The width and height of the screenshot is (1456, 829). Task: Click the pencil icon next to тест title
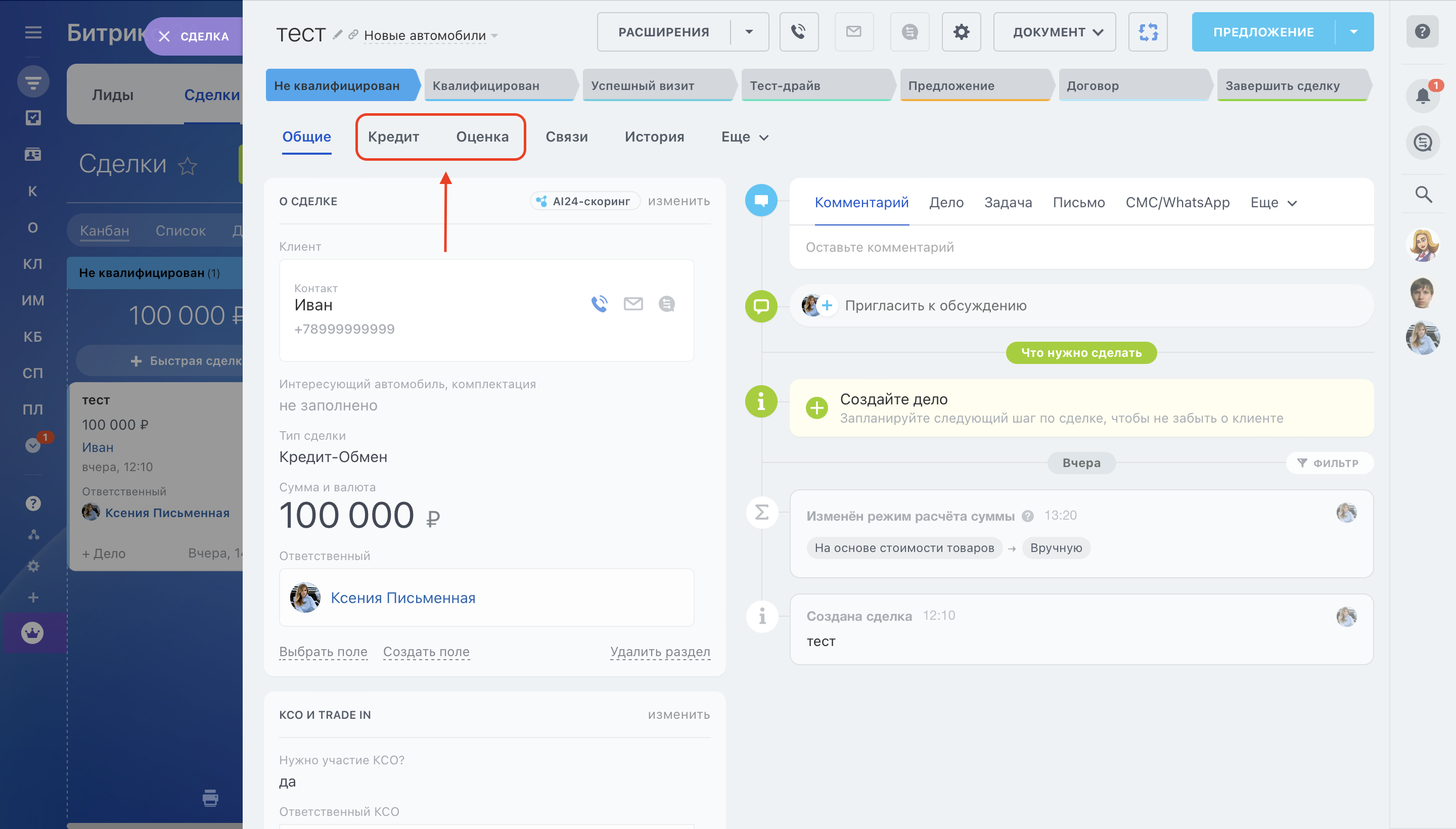coord(338,35)
